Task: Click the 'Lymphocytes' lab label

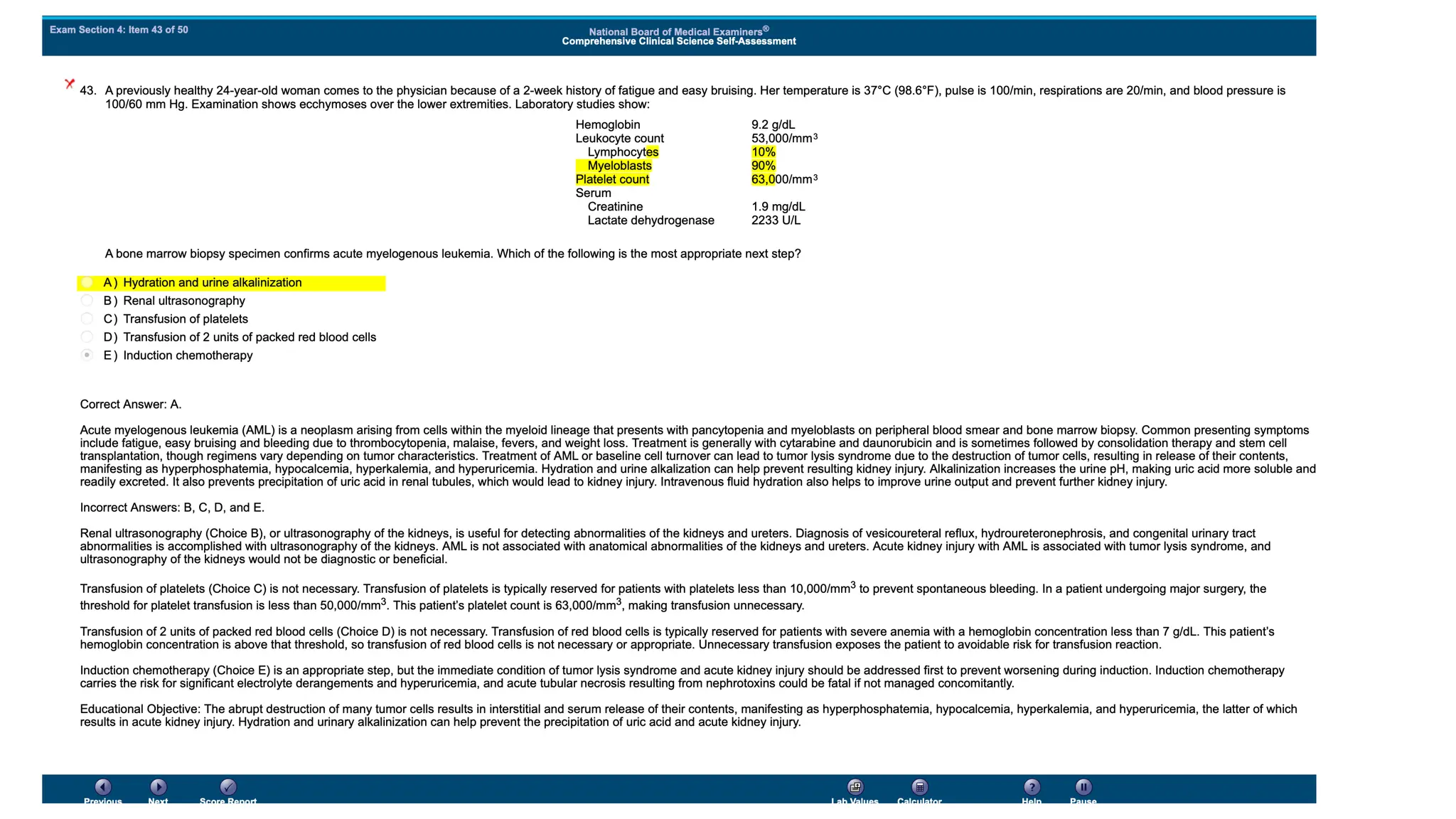Action: pyautogui.click(x=623, y=152)
